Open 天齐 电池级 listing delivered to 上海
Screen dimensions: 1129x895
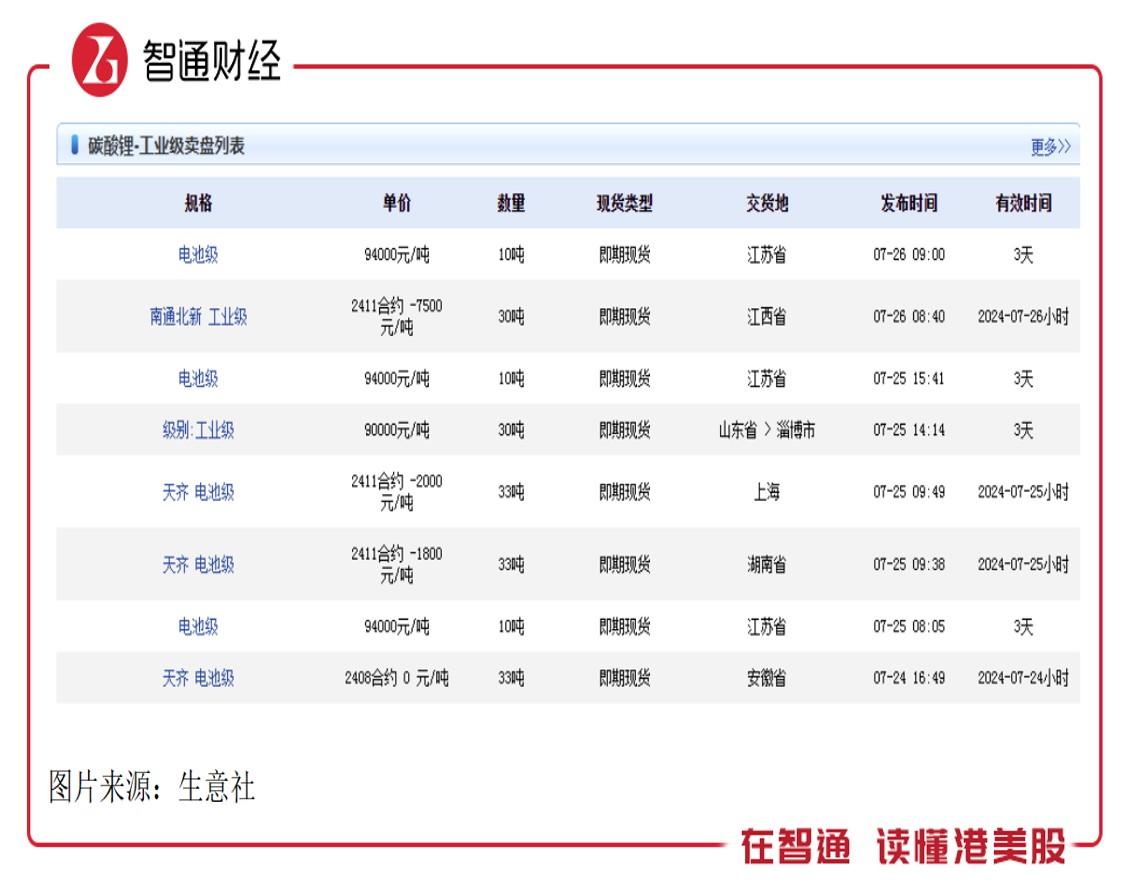[198, 492]
